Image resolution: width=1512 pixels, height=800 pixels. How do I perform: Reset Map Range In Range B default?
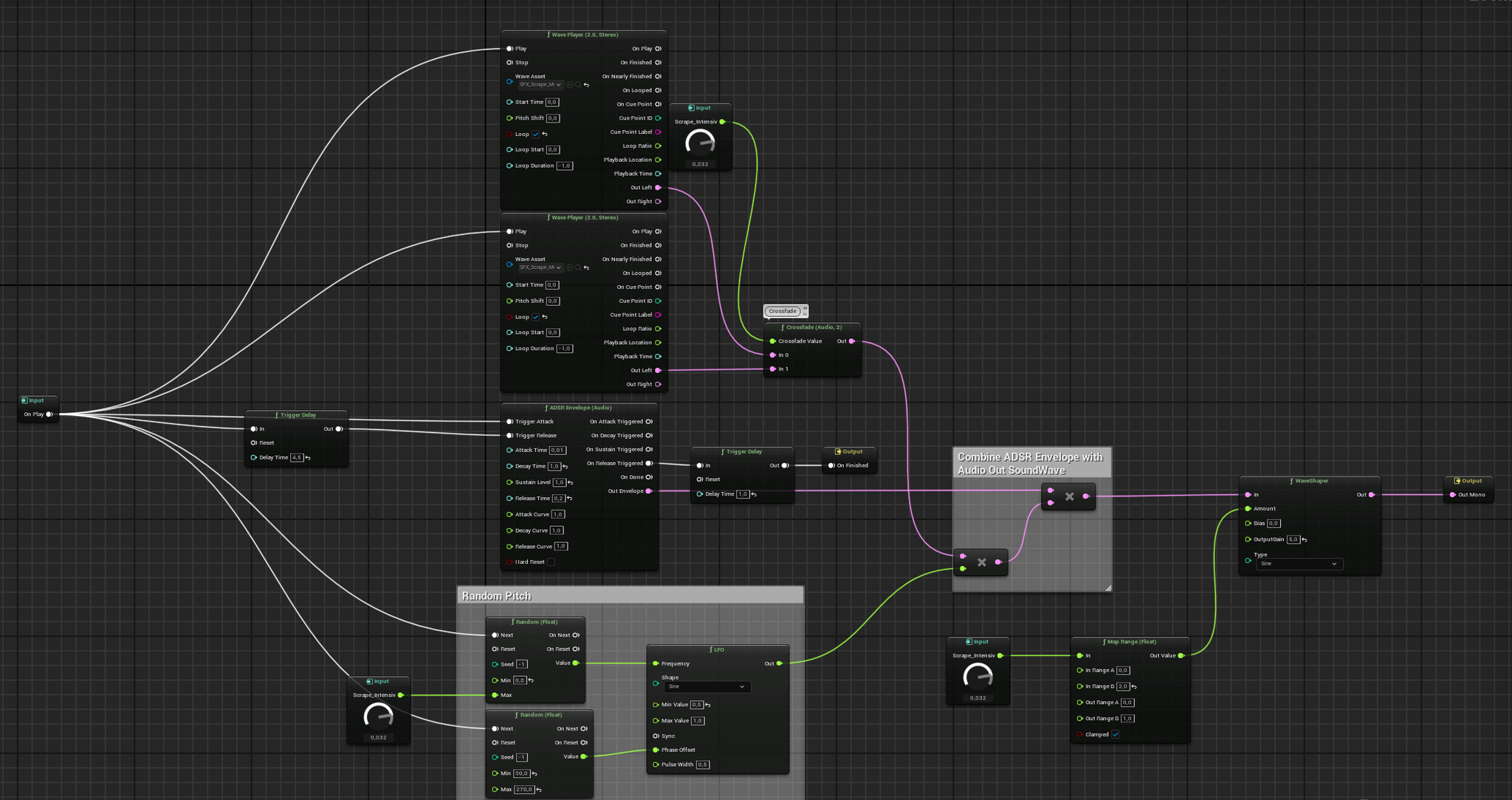(x=1134, y=687)
